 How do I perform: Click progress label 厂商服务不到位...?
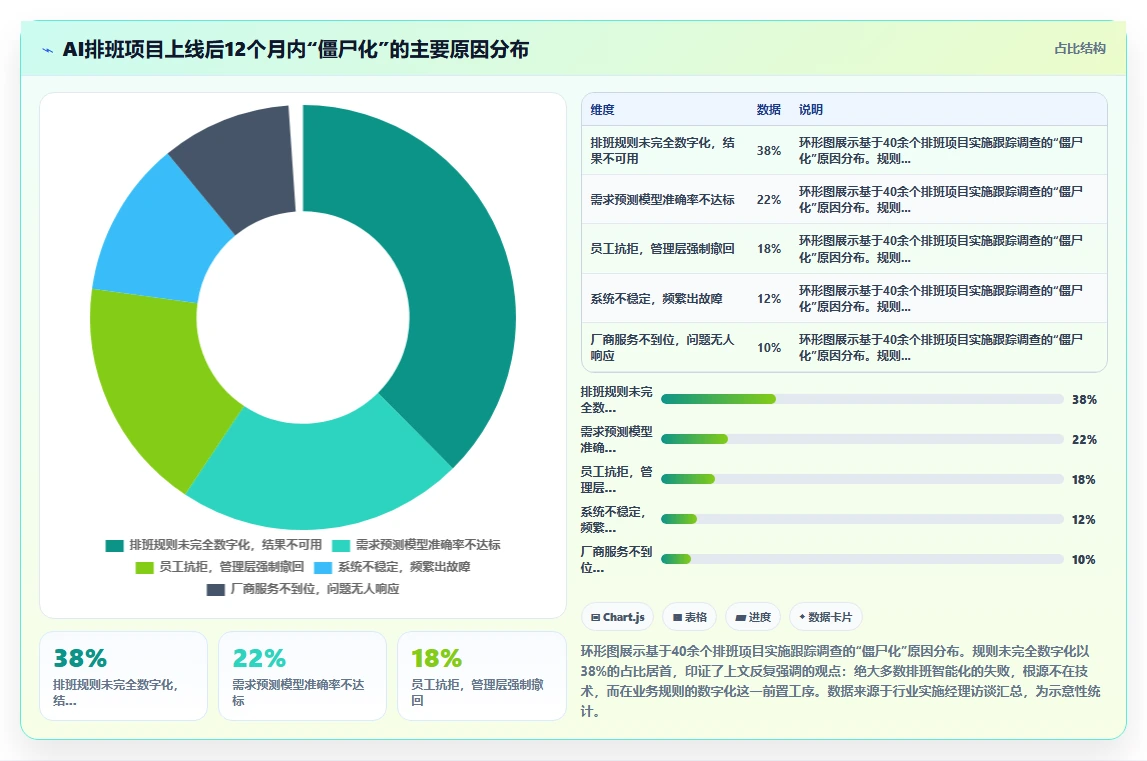[617, 560]
